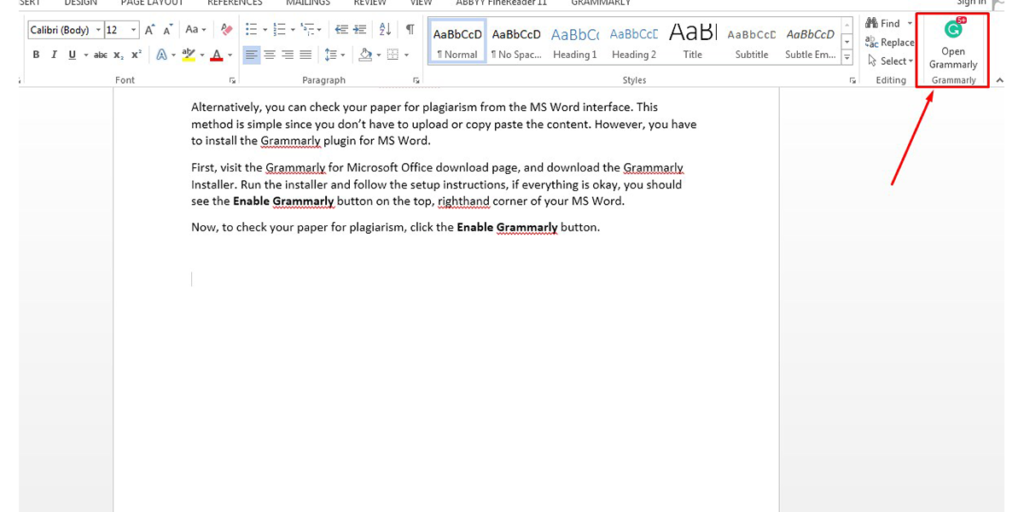Align text to the right

[287, 56]
